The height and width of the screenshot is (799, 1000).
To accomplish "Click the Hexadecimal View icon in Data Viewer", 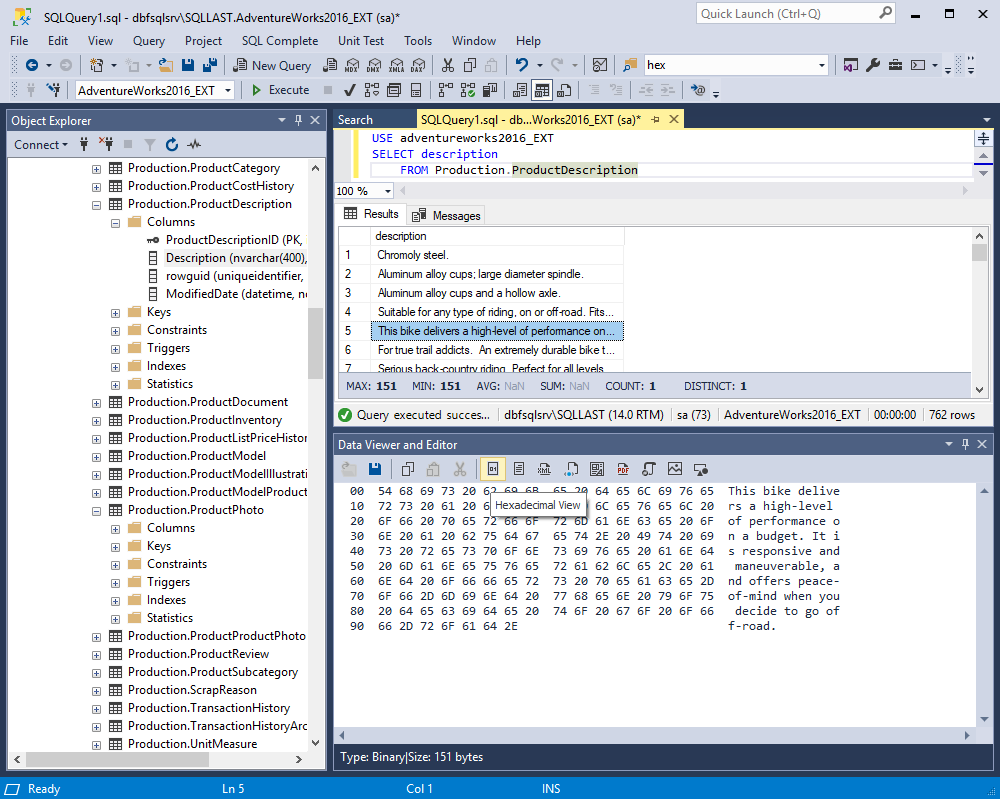I will pos(493,469).
